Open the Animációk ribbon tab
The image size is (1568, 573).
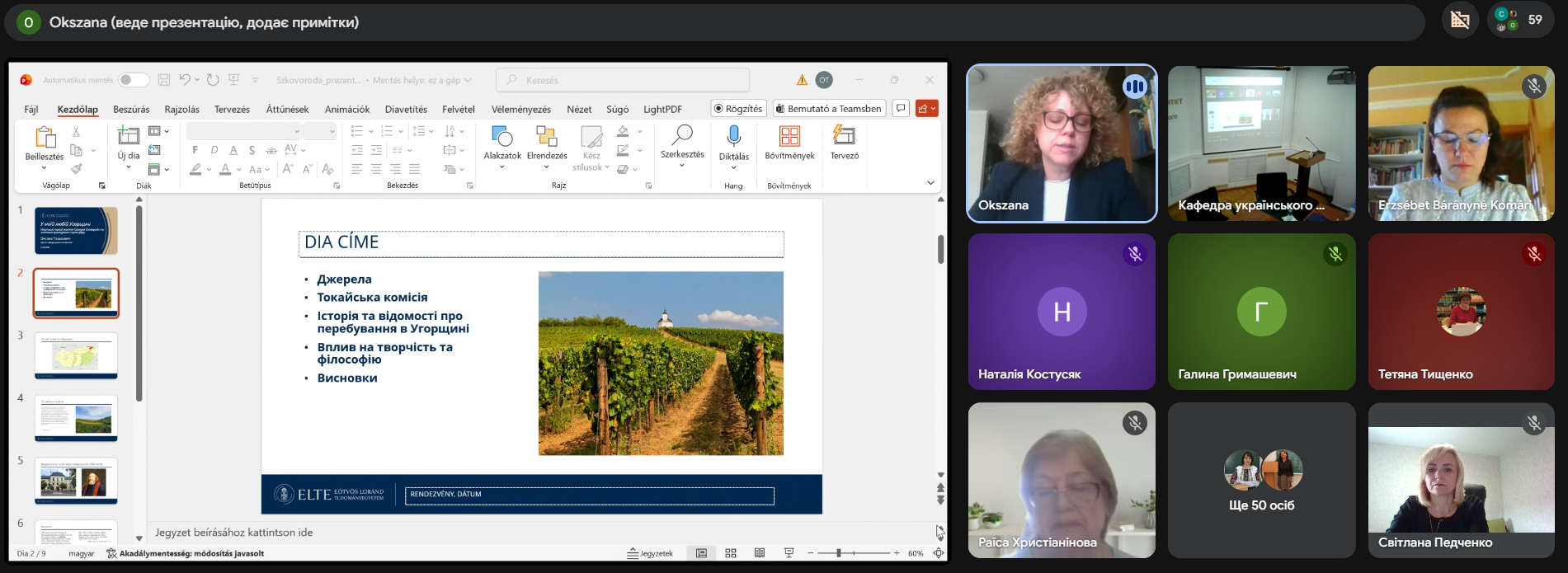tap(347, 109)
